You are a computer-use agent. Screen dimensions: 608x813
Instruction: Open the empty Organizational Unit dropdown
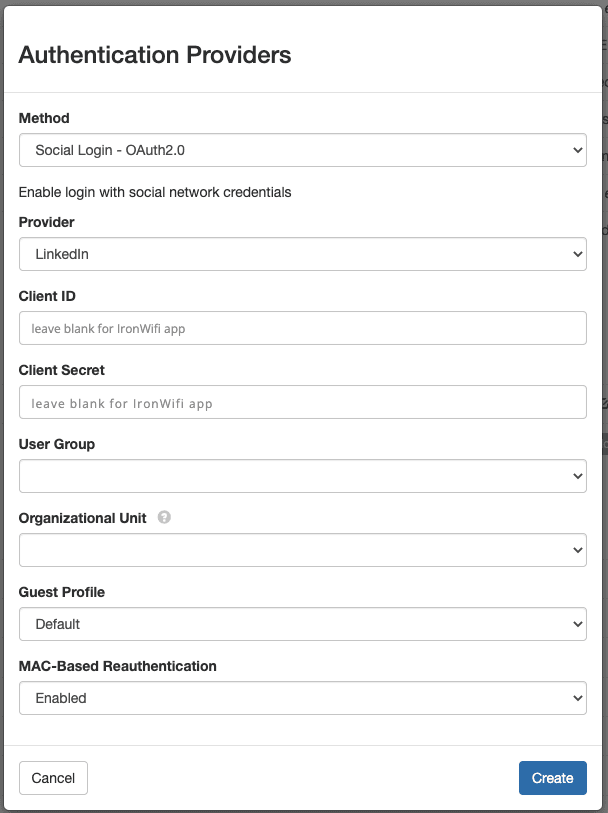[x=303, y=550]
